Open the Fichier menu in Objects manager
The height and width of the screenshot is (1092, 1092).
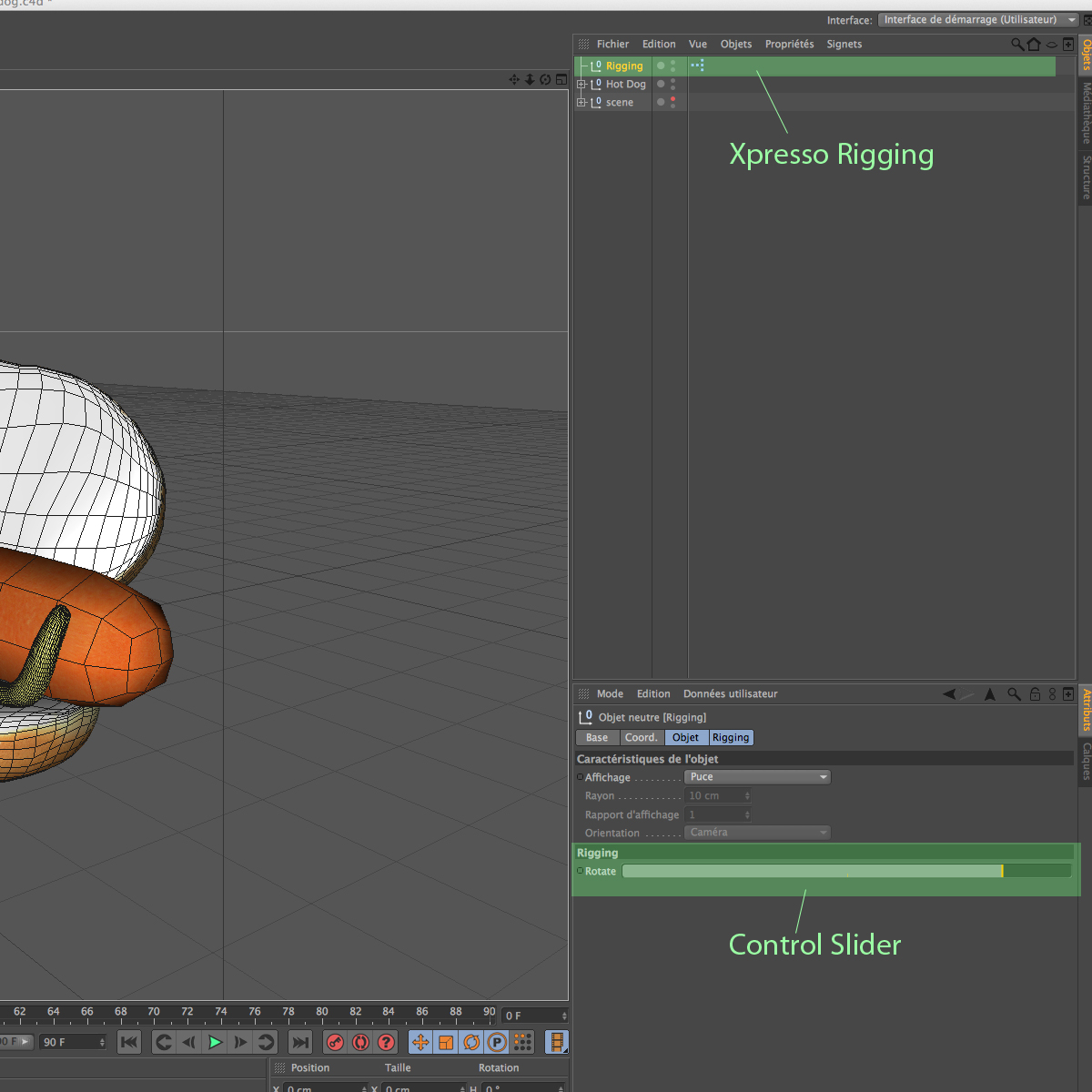(x=612, y=44)
